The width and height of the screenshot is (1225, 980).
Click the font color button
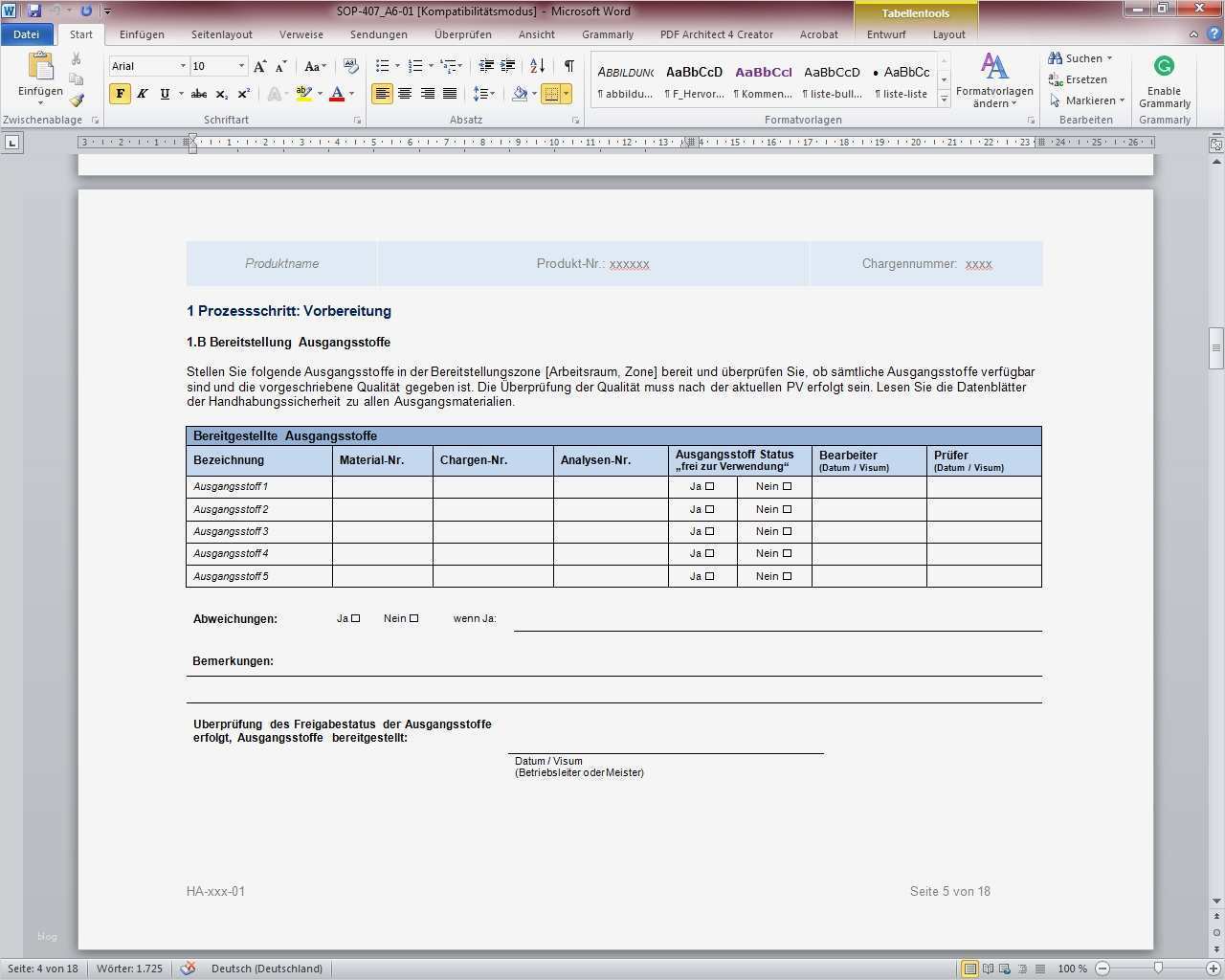337,94
